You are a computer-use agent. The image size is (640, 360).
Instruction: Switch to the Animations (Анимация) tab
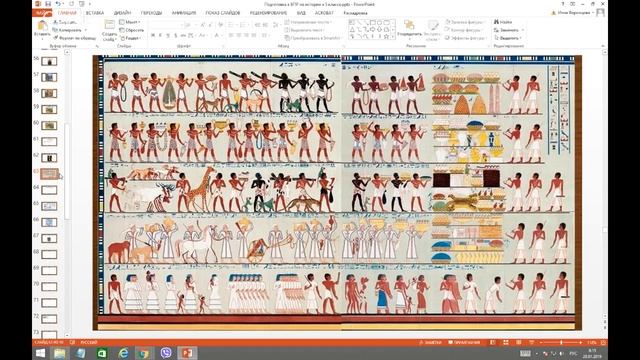[184, 13]
